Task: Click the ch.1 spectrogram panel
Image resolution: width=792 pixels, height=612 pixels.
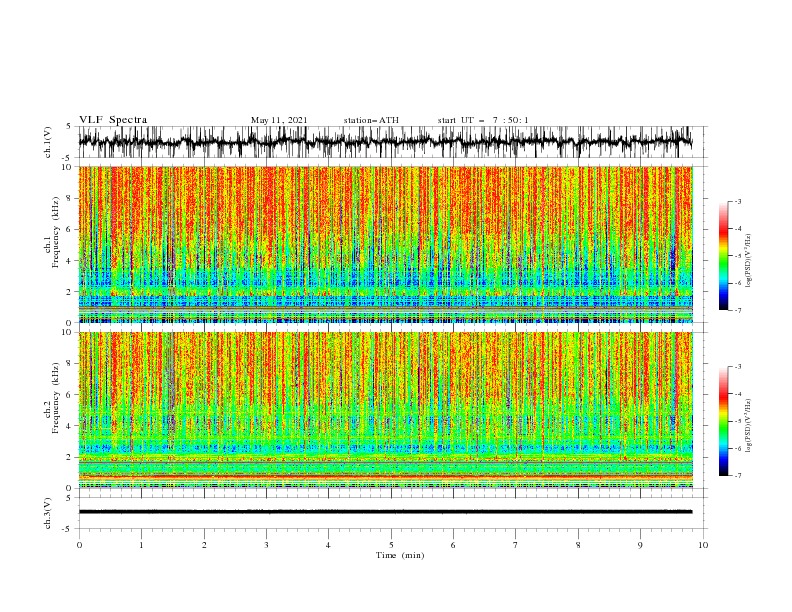Action: point(385,244)
